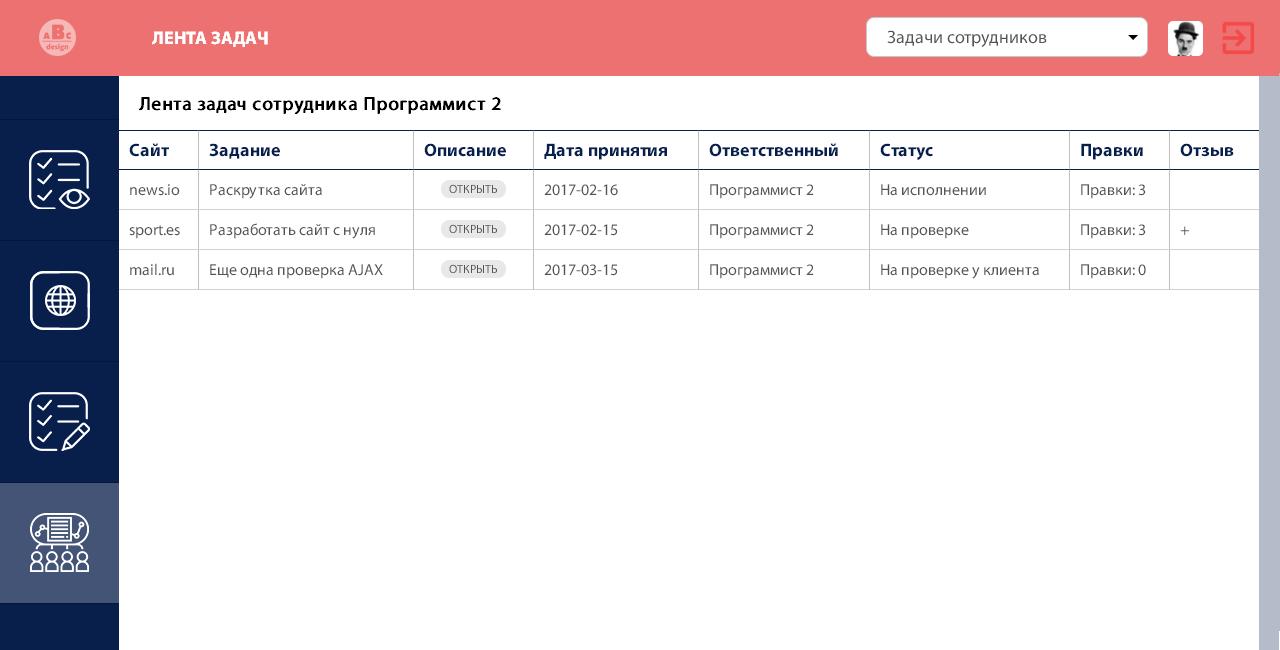Click Правки: 3 in news.io row
Viewport: 1280px width, 650px height.
tap(1113, 190)
